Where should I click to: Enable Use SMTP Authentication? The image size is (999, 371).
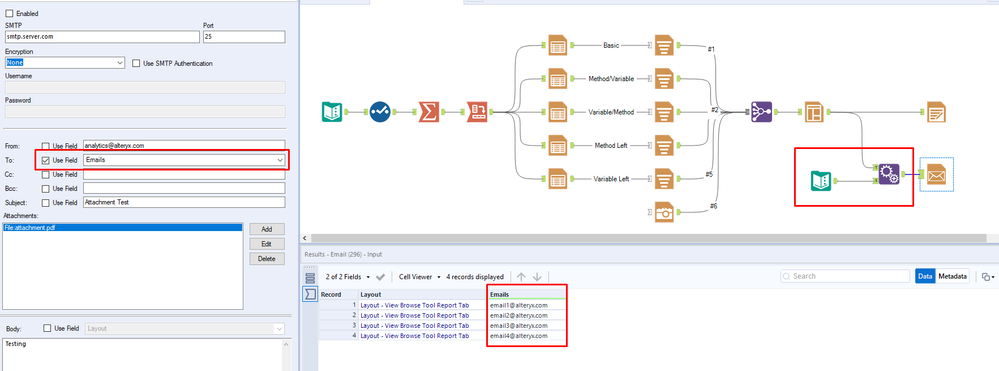point(136,63)
